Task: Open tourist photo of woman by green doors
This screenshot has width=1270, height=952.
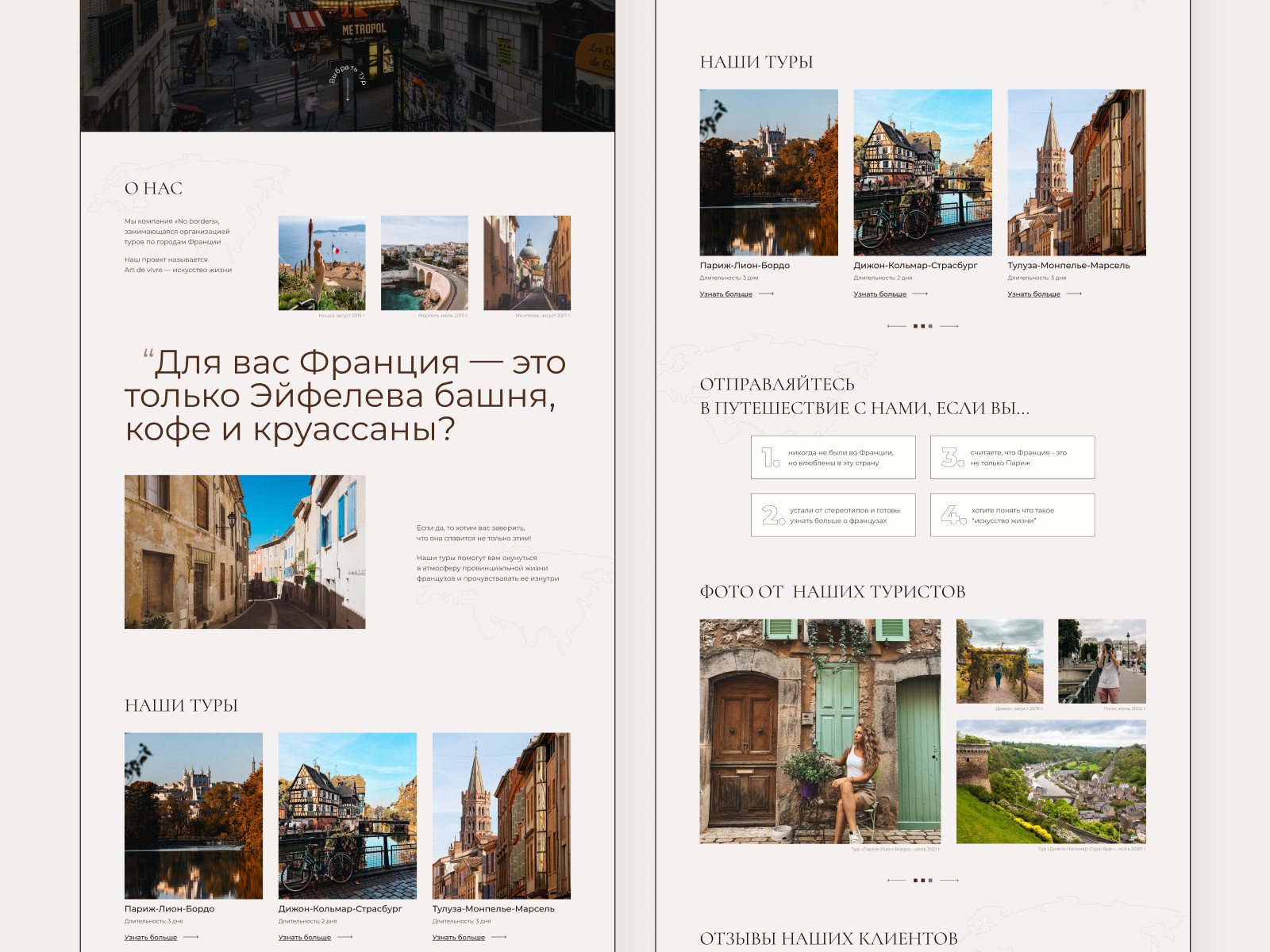Action: [820, 731]
